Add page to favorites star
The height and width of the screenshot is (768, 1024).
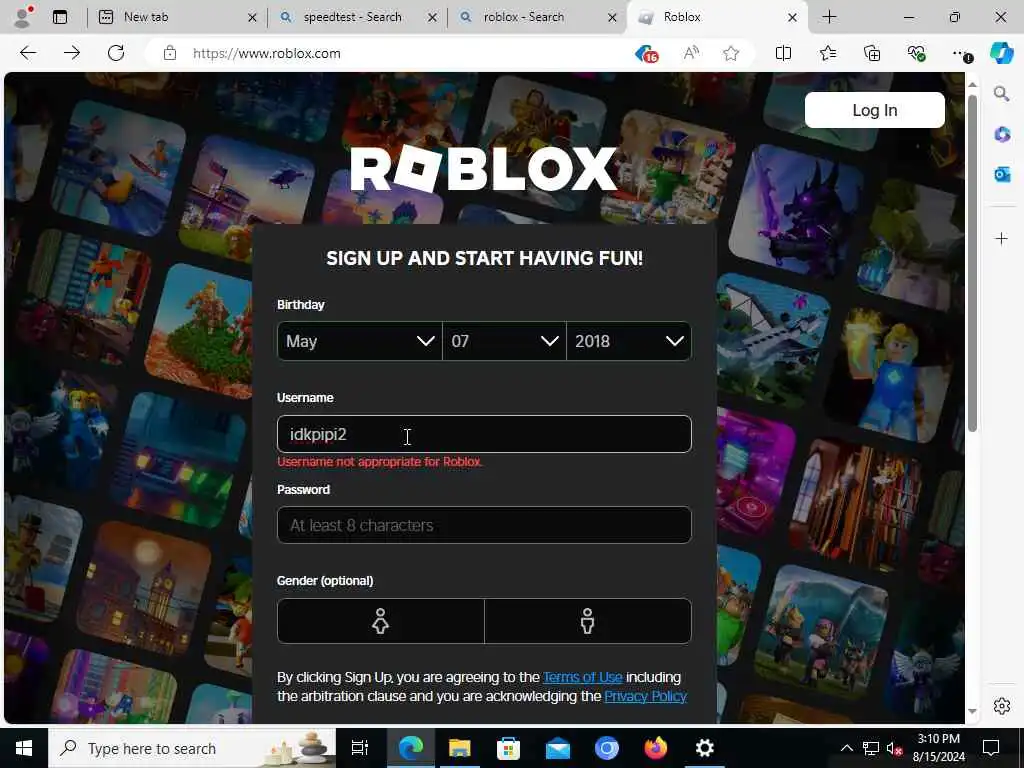click(x=731, y=53)
